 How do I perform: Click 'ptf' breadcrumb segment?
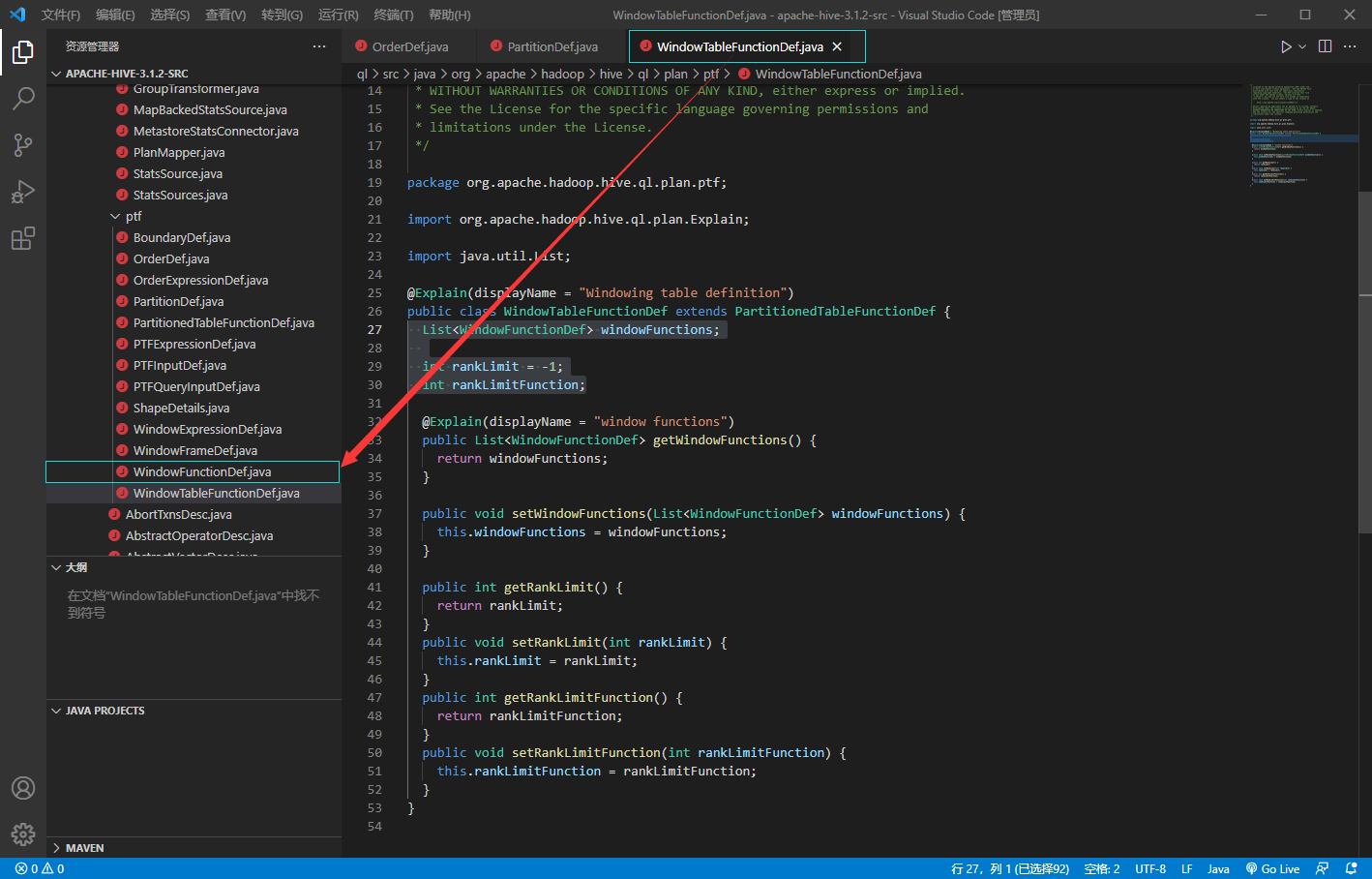711,74
